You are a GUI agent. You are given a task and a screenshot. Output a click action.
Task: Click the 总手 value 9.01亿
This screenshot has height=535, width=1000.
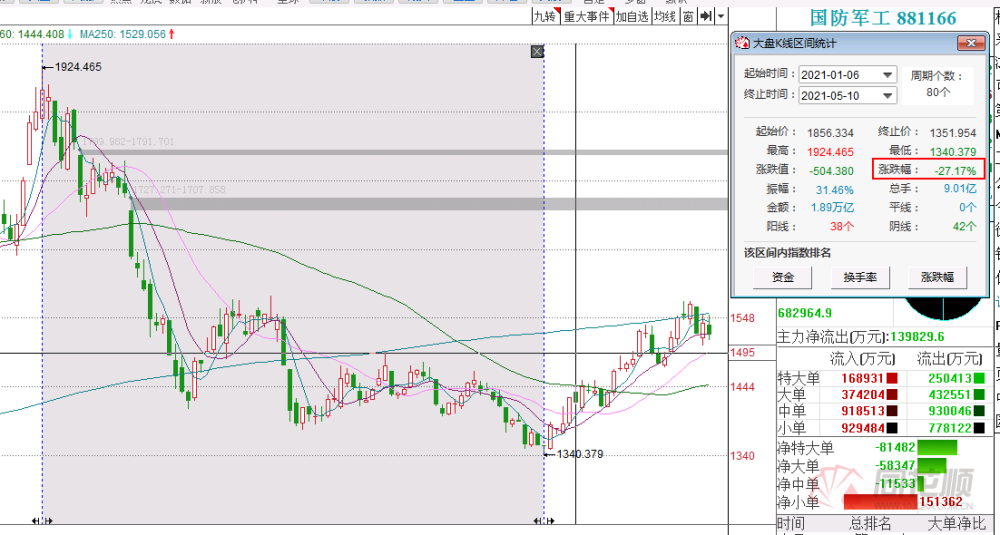tap(960, 189)
